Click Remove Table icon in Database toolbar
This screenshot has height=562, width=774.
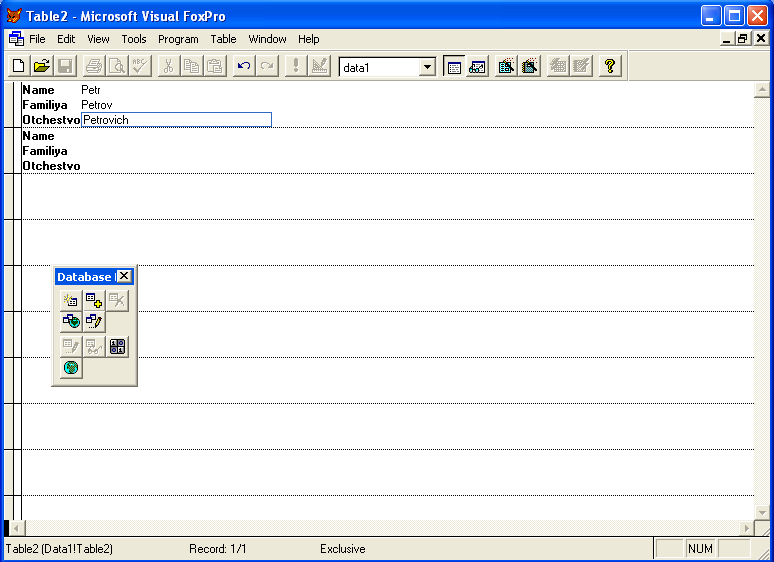(117, 300)
